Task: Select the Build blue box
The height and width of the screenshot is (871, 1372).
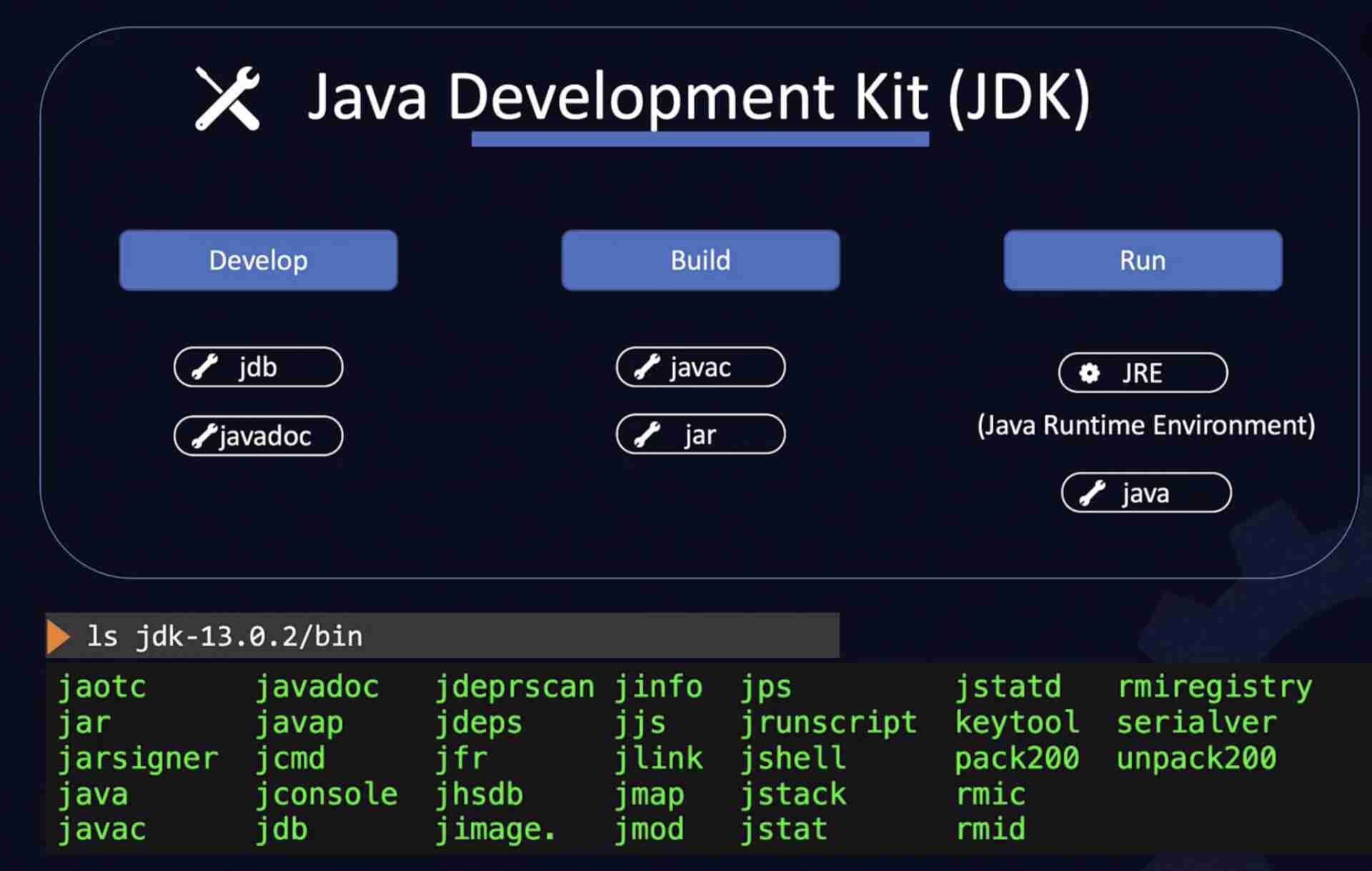Action: [x=700, y=260]
